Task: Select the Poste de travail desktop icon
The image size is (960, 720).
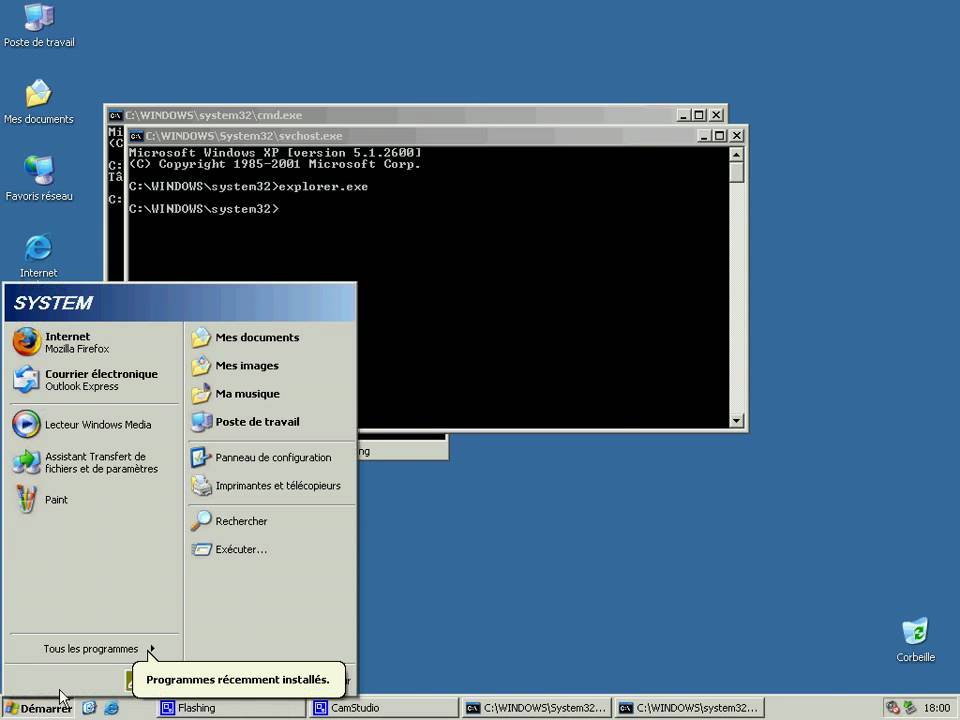Action: point(39,25)
